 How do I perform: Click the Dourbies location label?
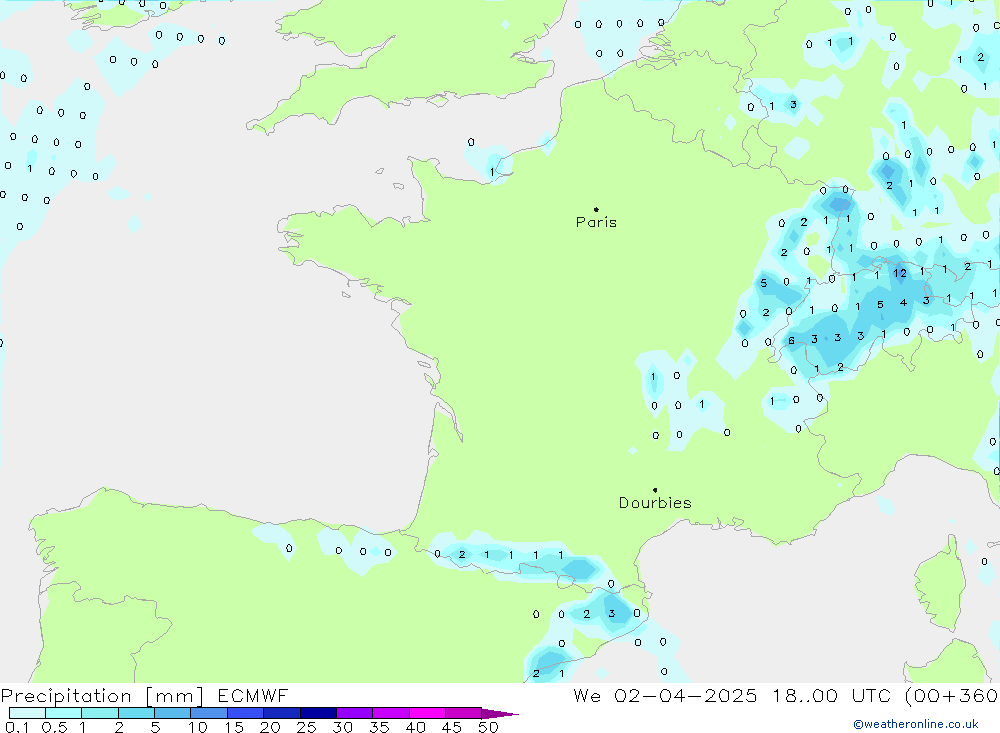[655, 503]
